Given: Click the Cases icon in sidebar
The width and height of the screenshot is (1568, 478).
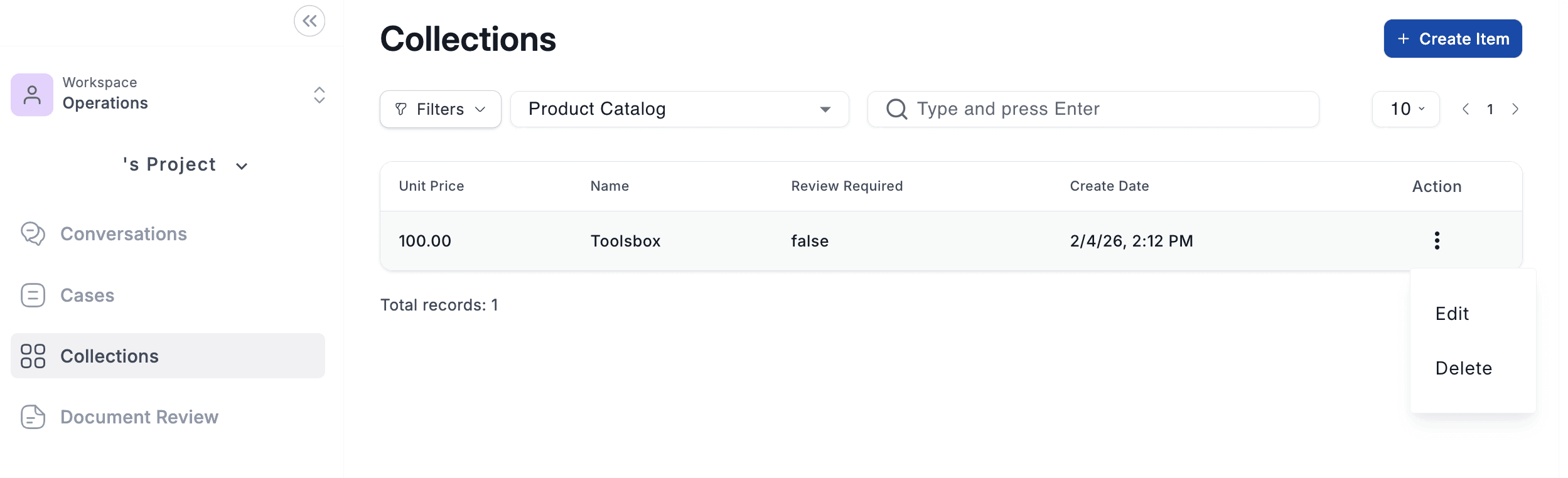Looking at the screenshot, I should (33, 295).
